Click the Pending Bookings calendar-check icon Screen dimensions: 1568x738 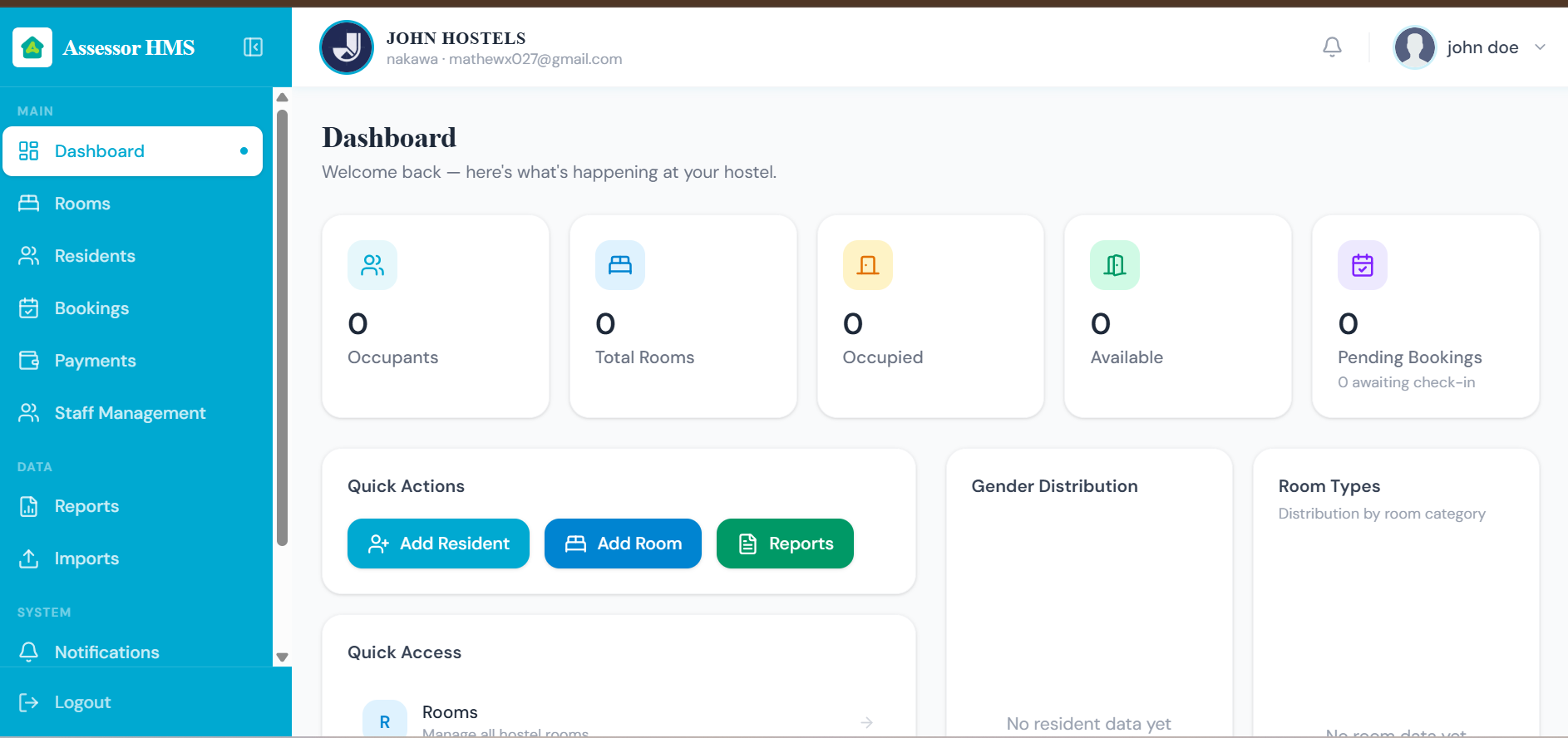coord(1363,265)
